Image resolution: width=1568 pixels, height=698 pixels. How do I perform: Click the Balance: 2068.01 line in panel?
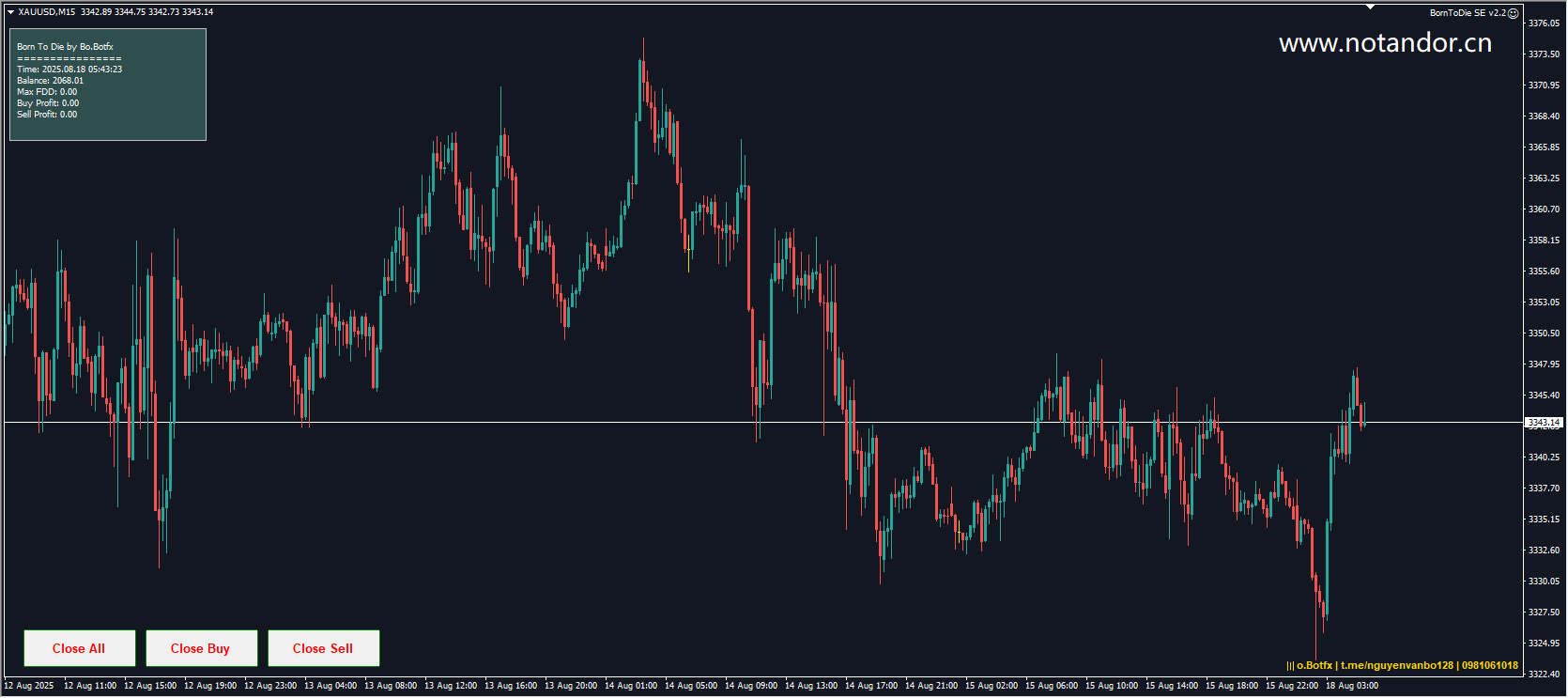pyautogui.click(x=50, y=81)
